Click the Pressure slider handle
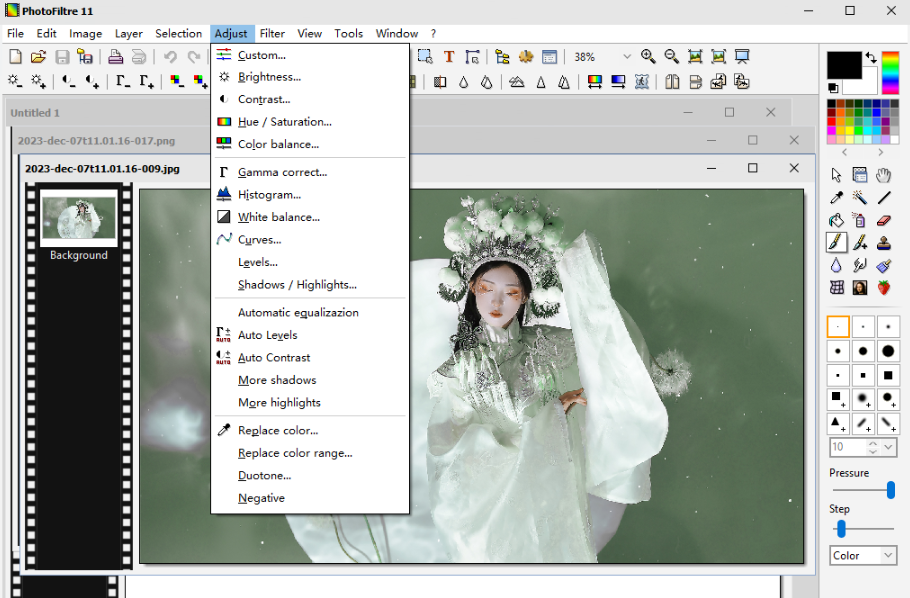 pos(890,490)
